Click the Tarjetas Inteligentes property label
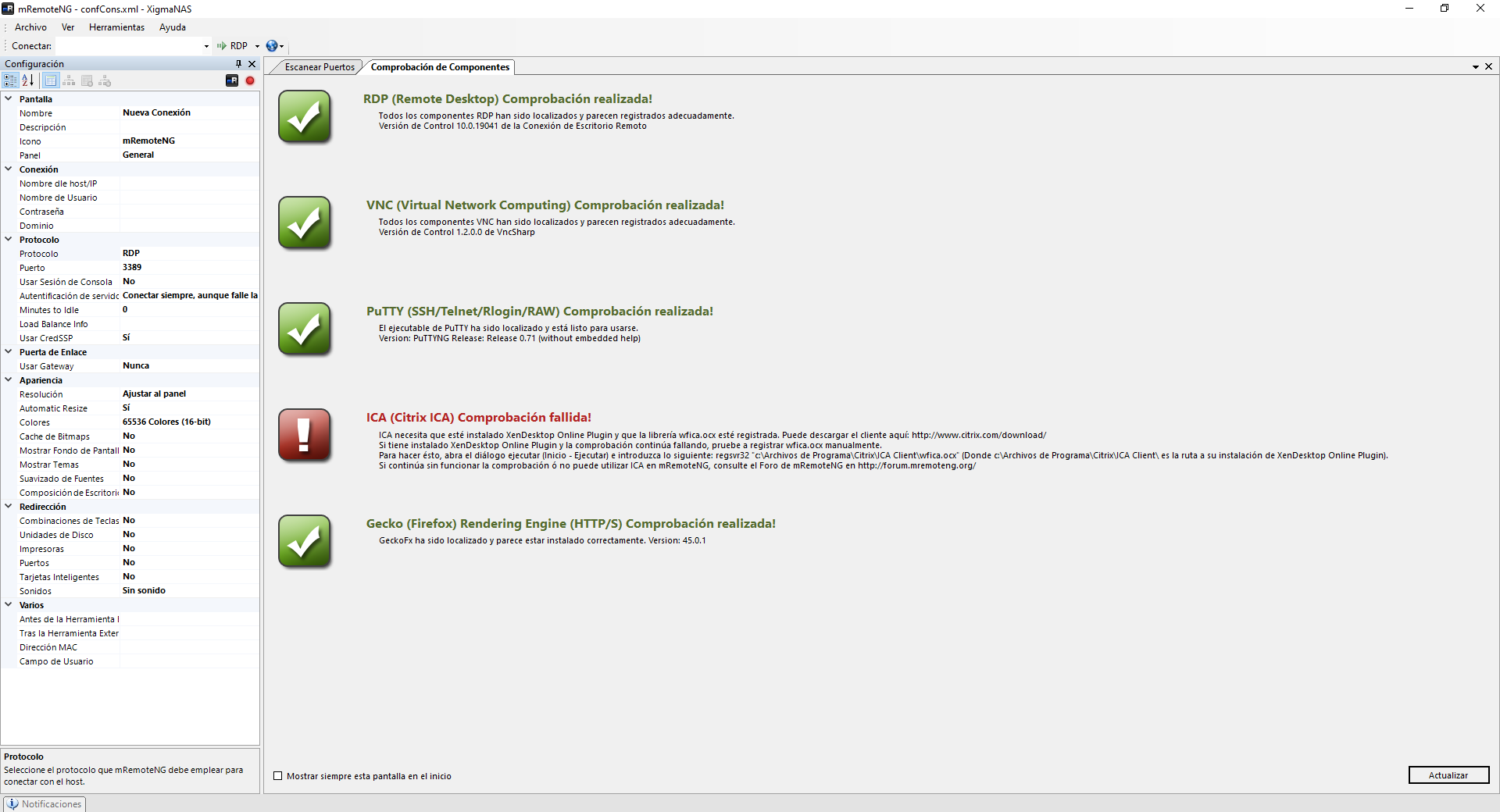 coord(59,577)
